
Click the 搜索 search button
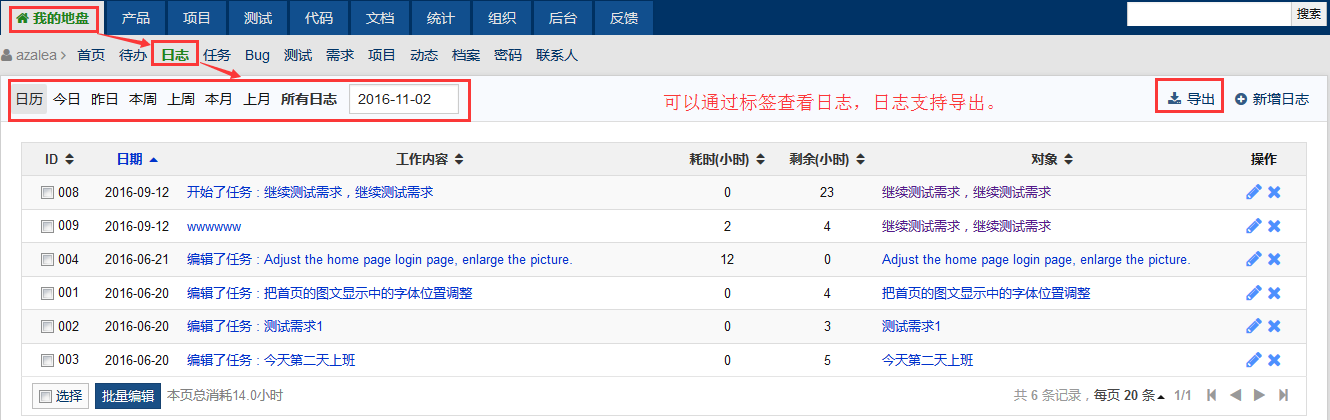(1309, 13)
